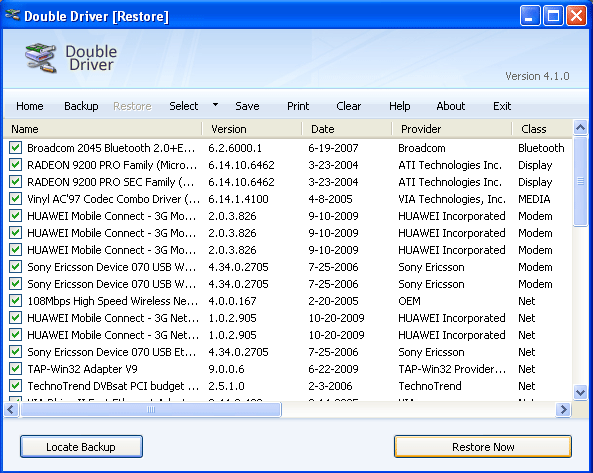This screenshot has width=593, height=473.
Task: Select the Broadcom 2045 Bluetooth 2.0+E… row
Action: [x=287, y=148]
